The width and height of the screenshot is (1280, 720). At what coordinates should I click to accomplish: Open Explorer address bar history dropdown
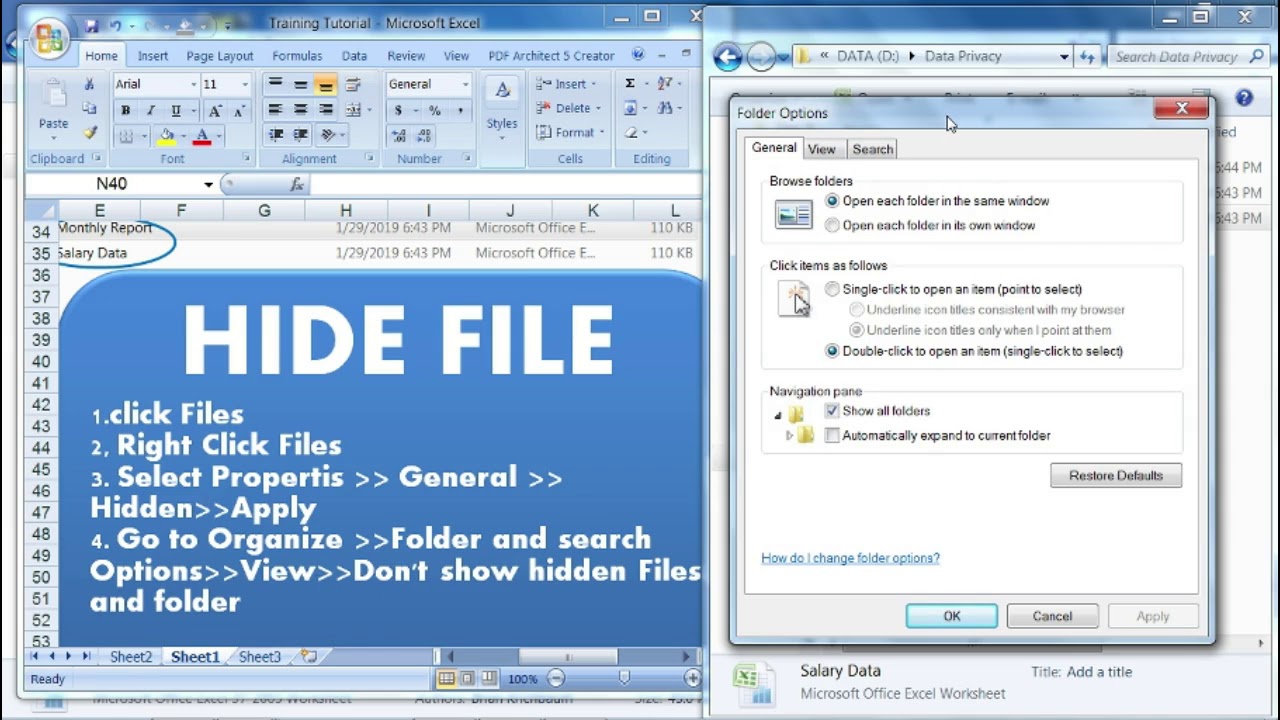point(1064,57)
